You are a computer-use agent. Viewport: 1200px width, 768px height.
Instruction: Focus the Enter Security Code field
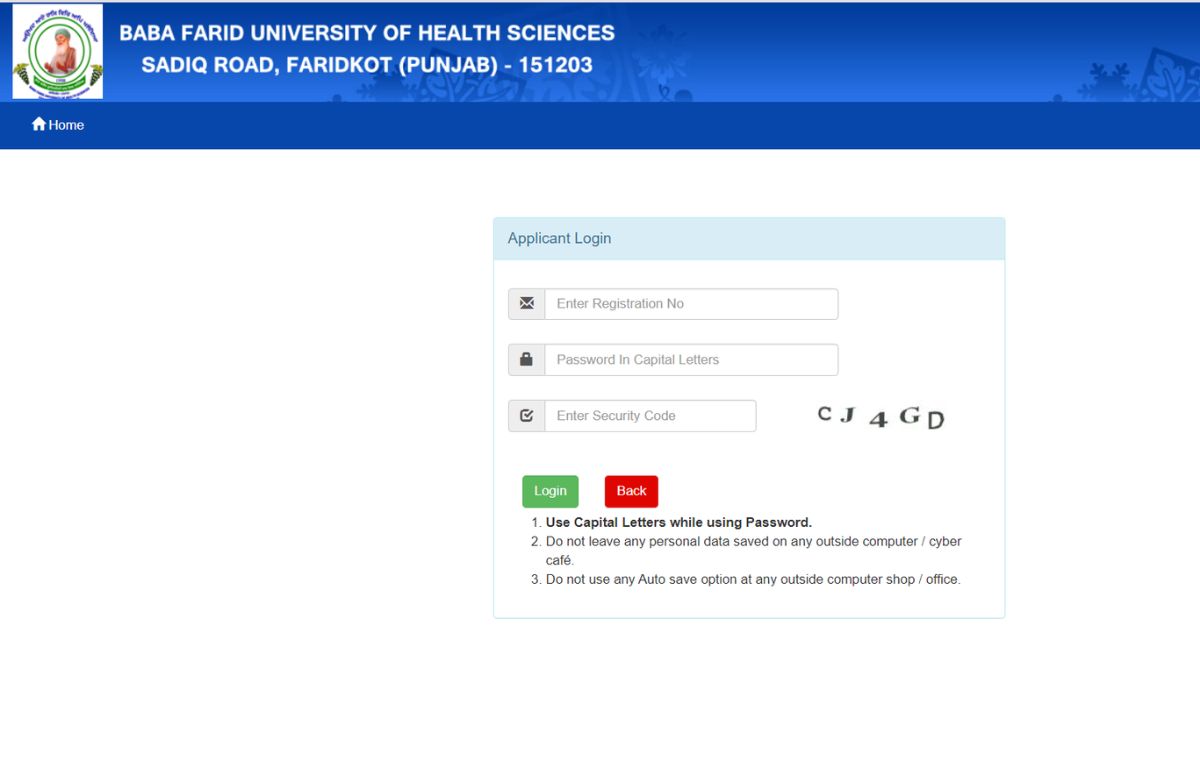650,416
